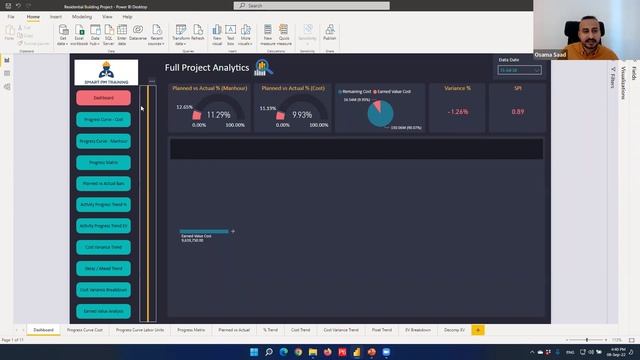This screenshot has width=640, height=360.
Task: Insert a New visual
Action: click(x=217, y=35)
